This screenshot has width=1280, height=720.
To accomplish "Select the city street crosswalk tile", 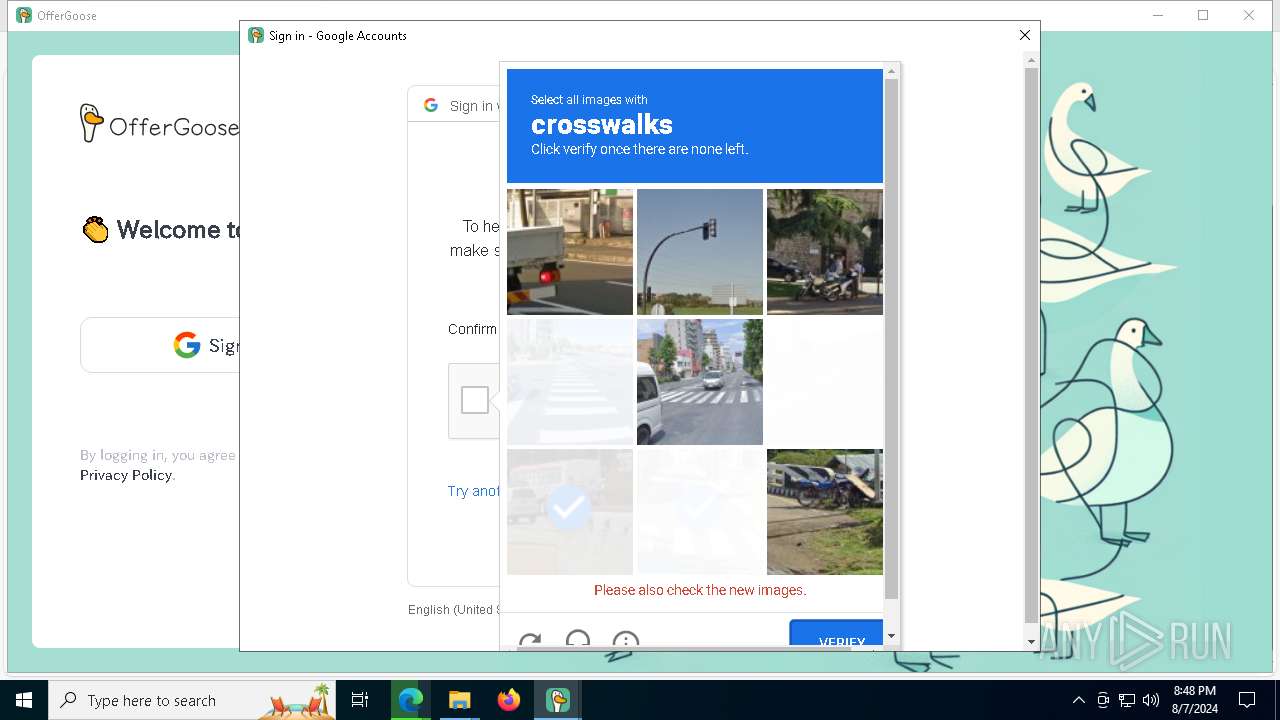I will tap(700, 382).
